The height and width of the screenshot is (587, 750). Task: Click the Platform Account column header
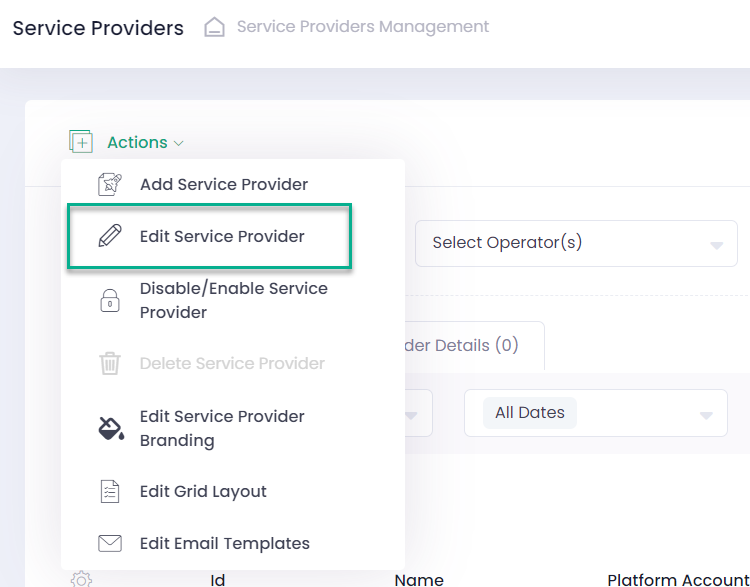(x=677, y=579)
